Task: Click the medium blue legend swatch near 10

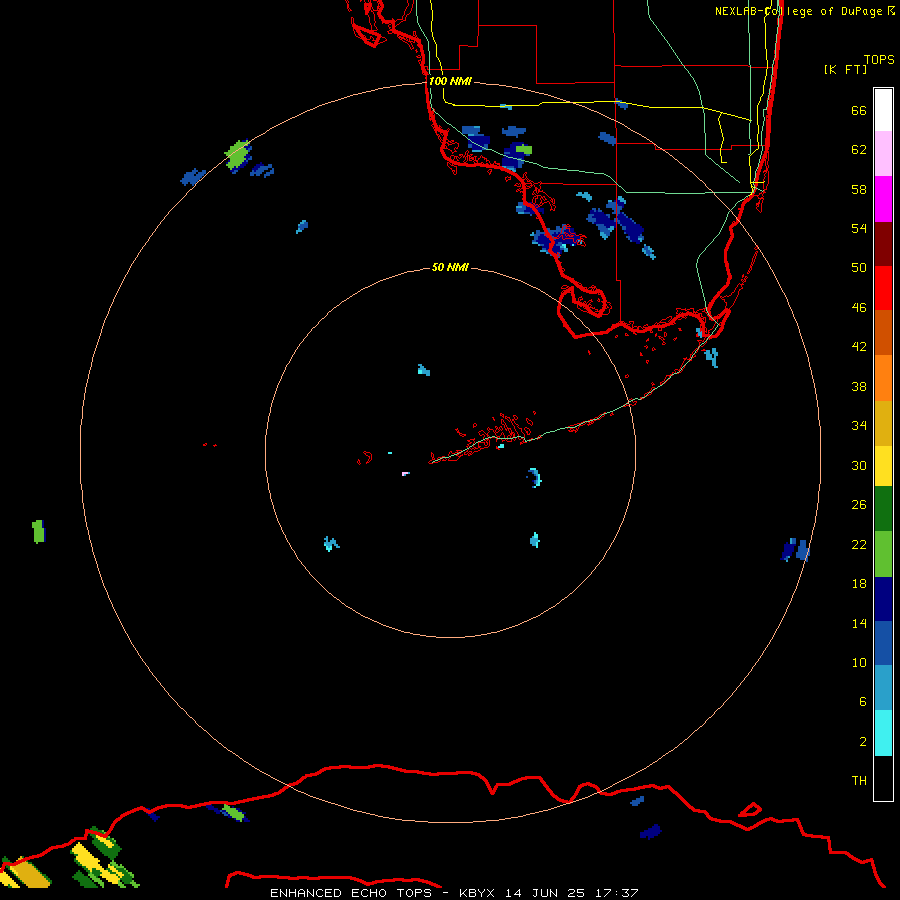Action: [883, 643]
